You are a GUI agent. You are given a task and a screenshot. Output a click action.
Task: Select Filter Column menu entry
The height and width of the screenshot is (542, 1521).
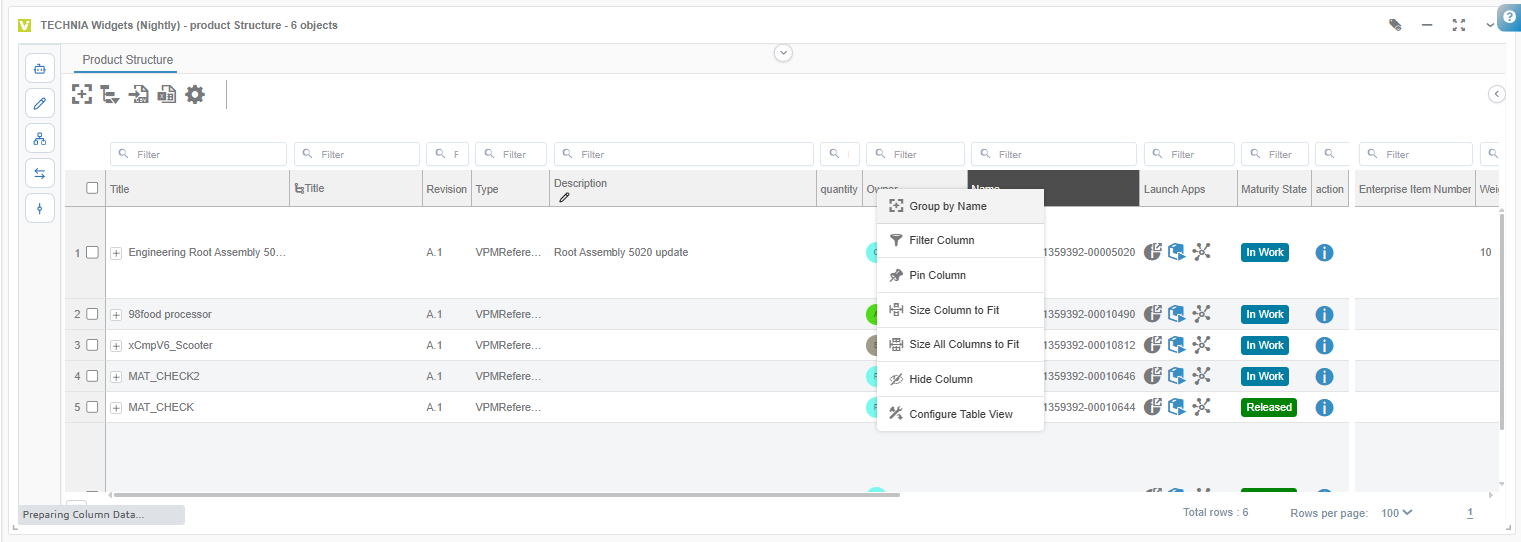[x=960, y=240]
